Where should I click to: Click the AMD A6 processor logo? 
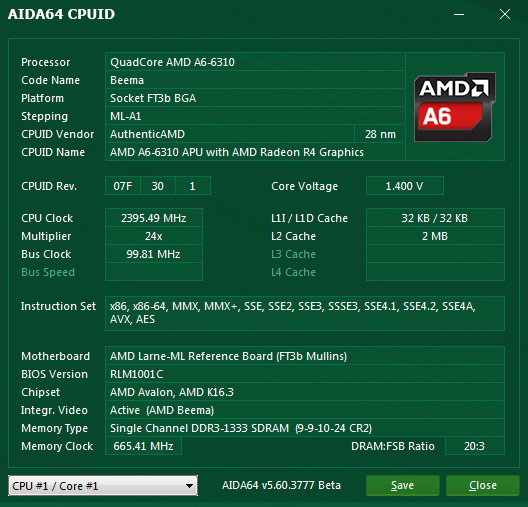click(x=455, y=107)
